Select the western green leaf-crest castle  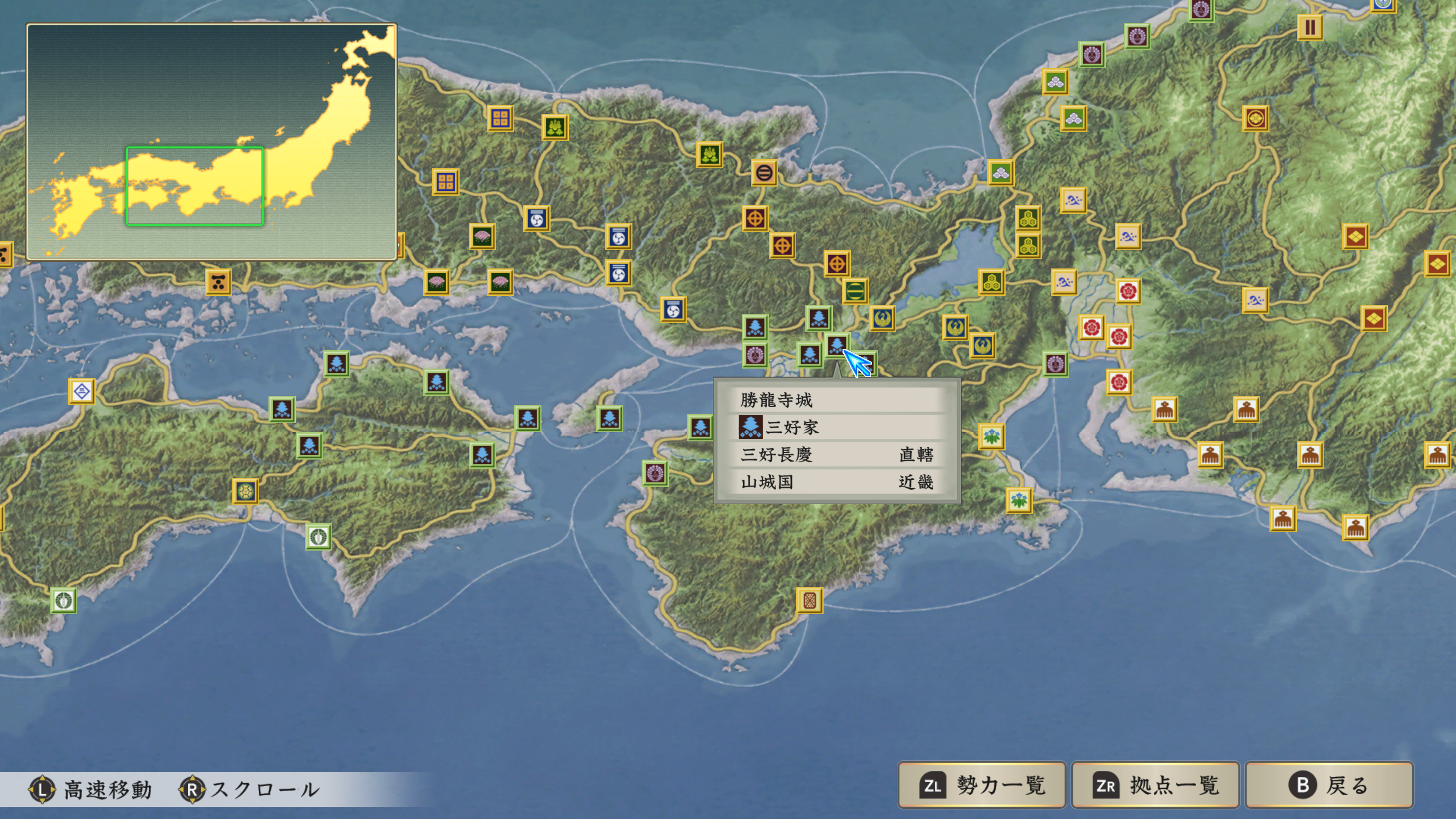[x=554, y=127]
